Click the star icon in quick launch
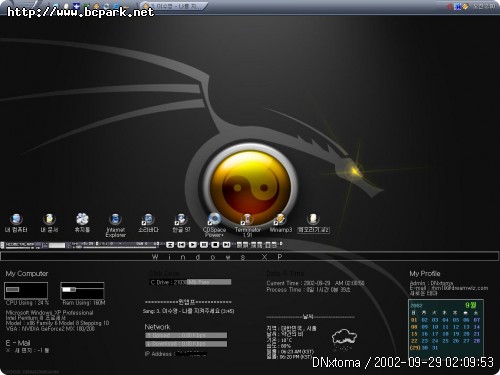Viewport: 500px width, 375px height. point(76,6)
